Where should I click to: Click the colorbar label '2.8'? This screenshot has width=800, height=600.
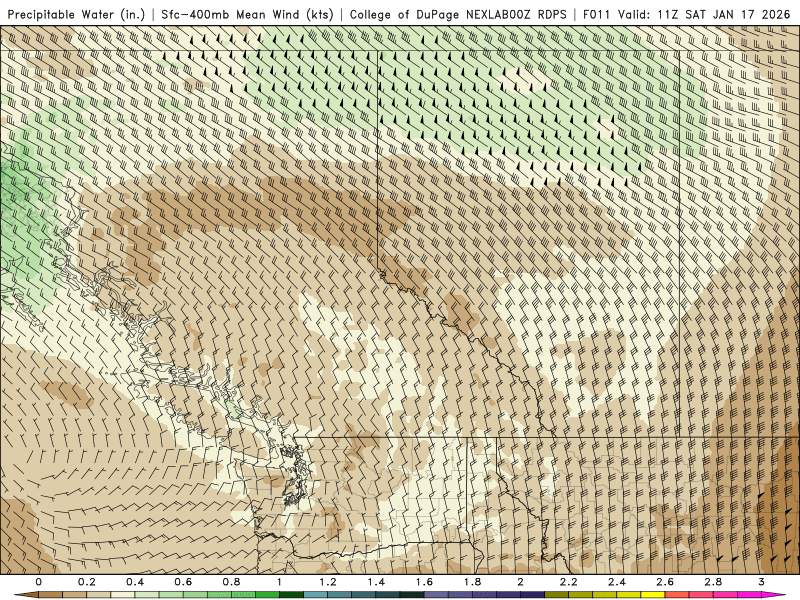tap(713, 582)
